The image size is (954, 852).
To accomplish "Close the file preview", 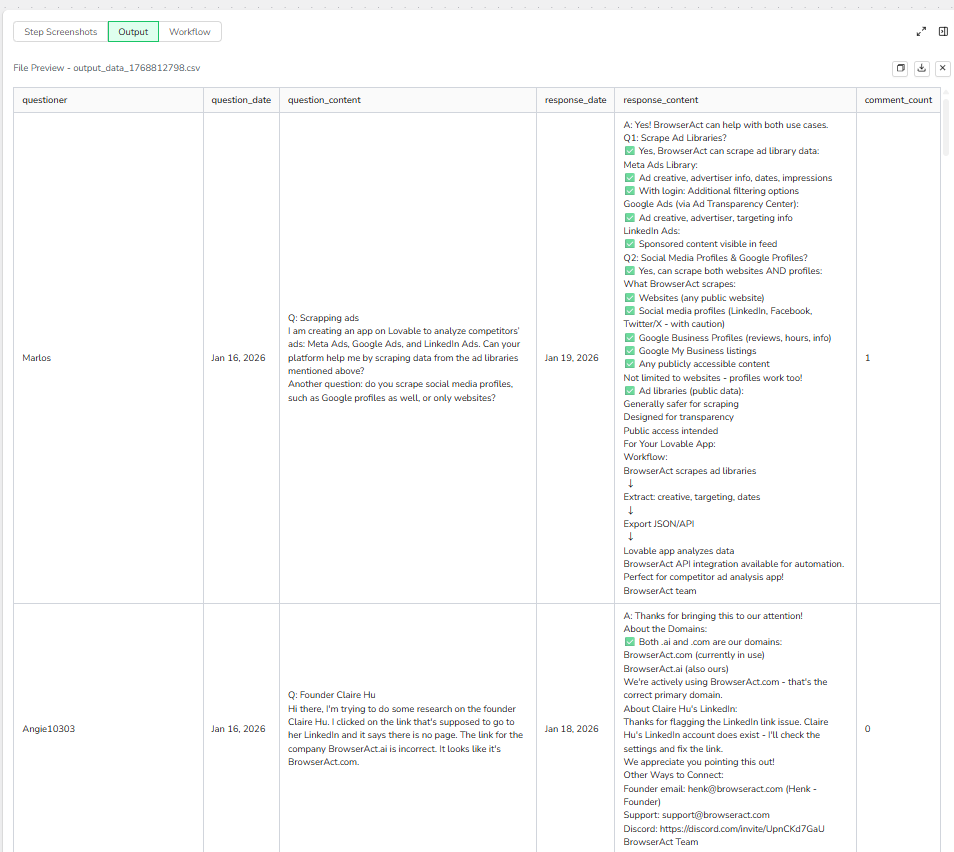I will point(942,68).
